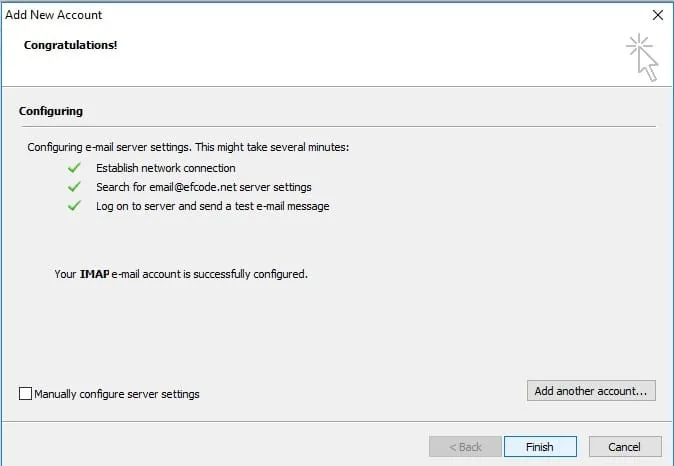Click the Establish network connection step text

tap(166, 168)
